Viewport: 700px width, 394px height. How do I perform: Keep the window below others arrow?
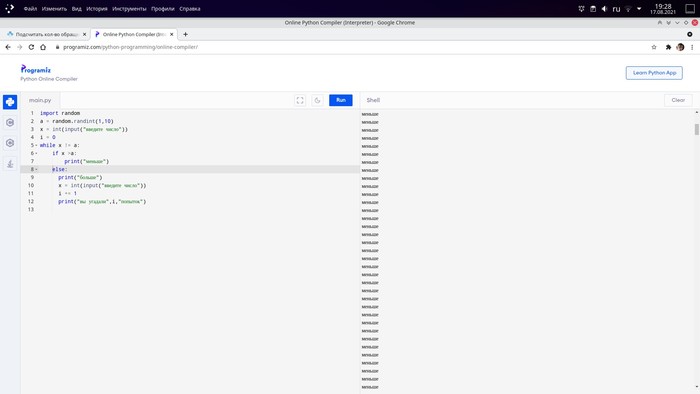[x=668, y=22]
